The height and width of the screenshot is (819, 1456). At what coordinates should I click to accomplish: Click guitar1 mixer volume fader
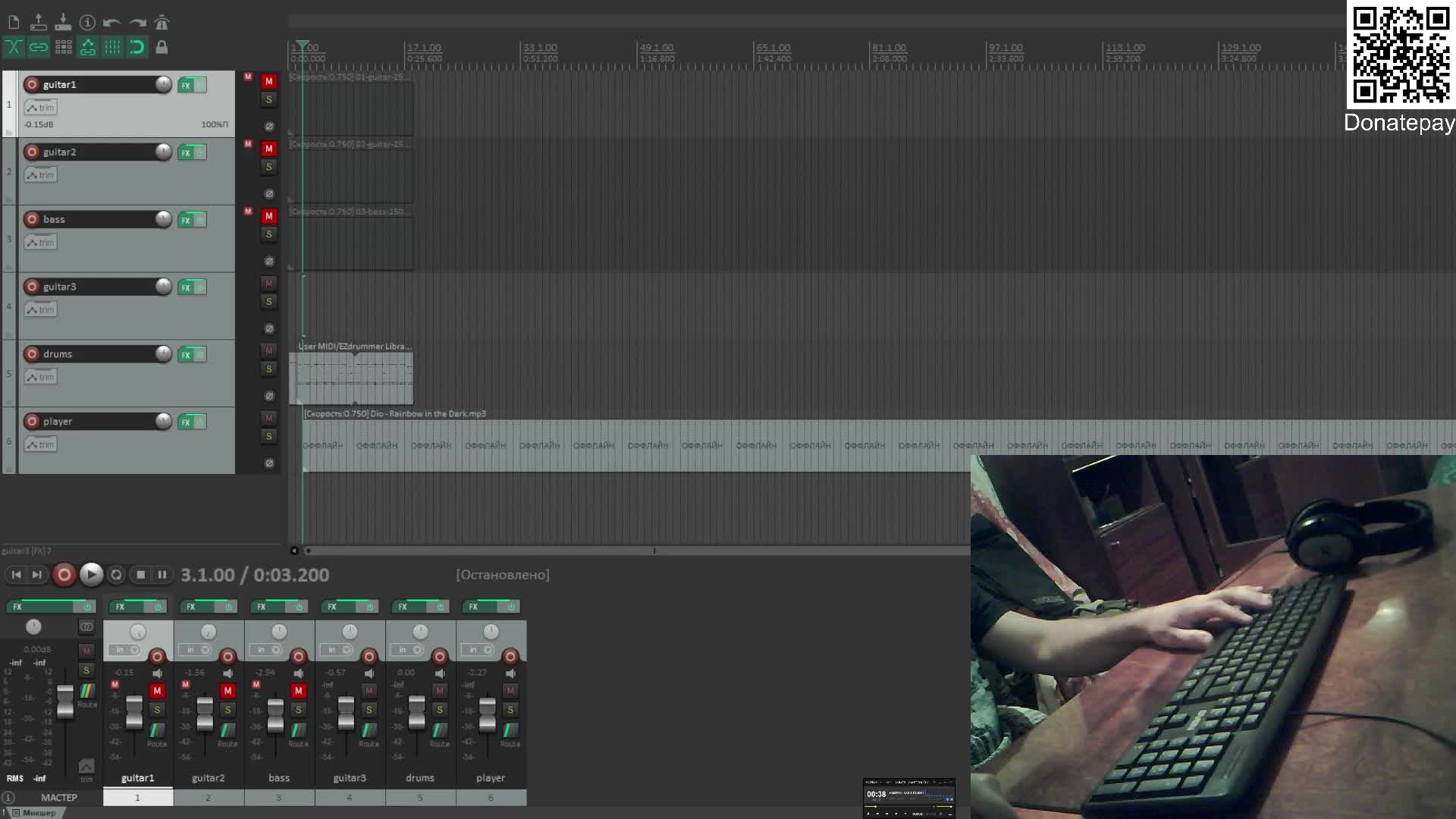134,713
